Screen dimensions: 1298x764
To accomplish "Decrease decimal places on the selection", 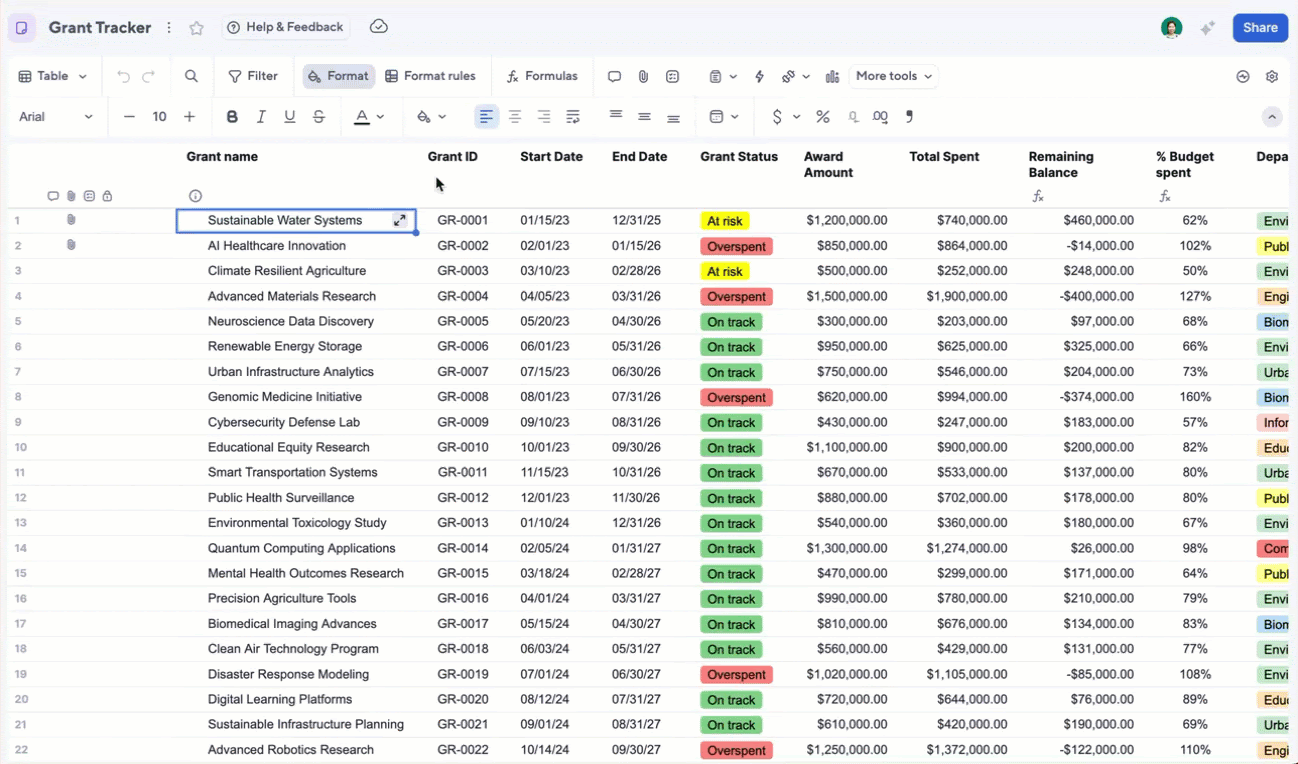I will click(x=853, y=117).
